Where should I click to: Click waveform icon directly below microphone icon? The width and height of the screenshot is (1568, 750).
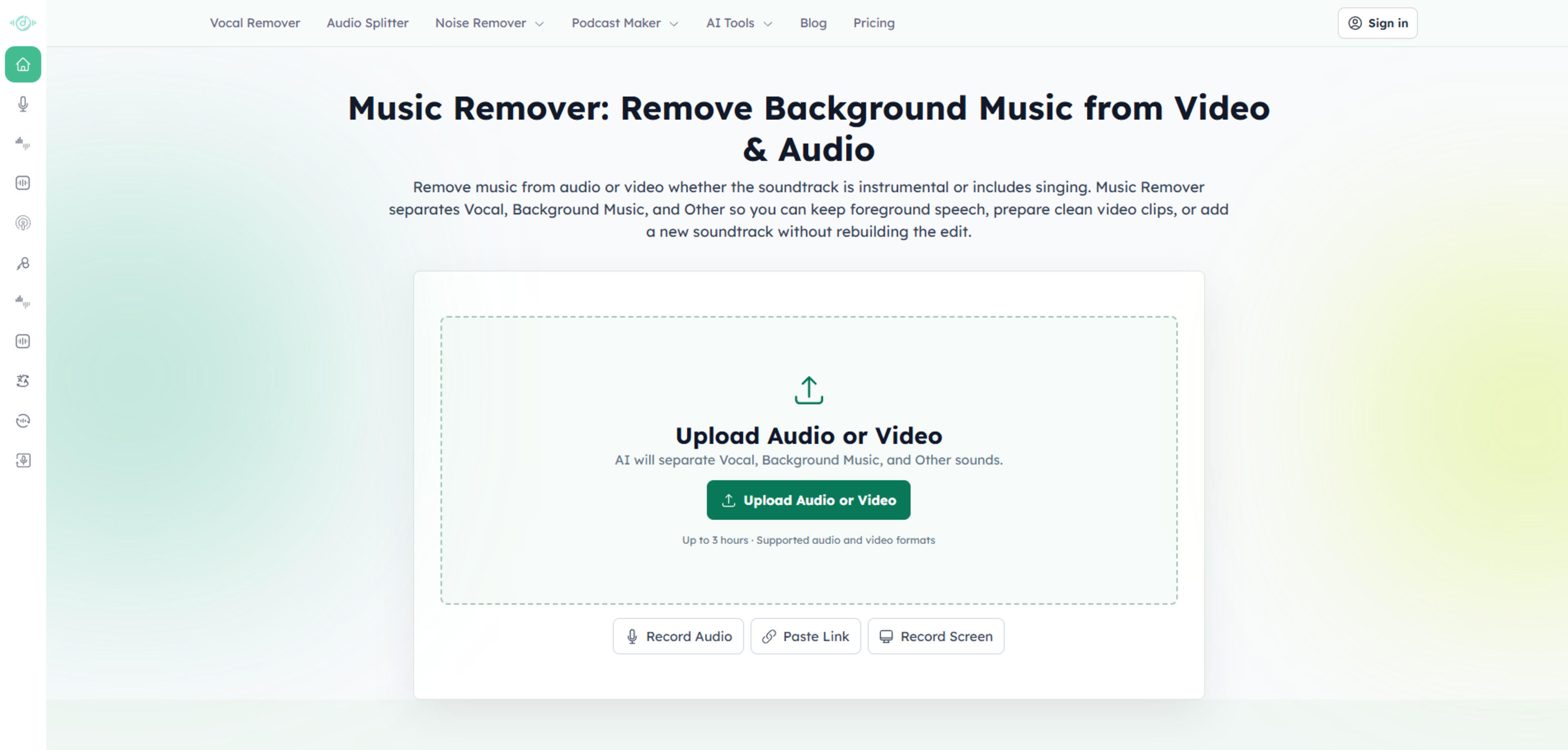(23, 144)
